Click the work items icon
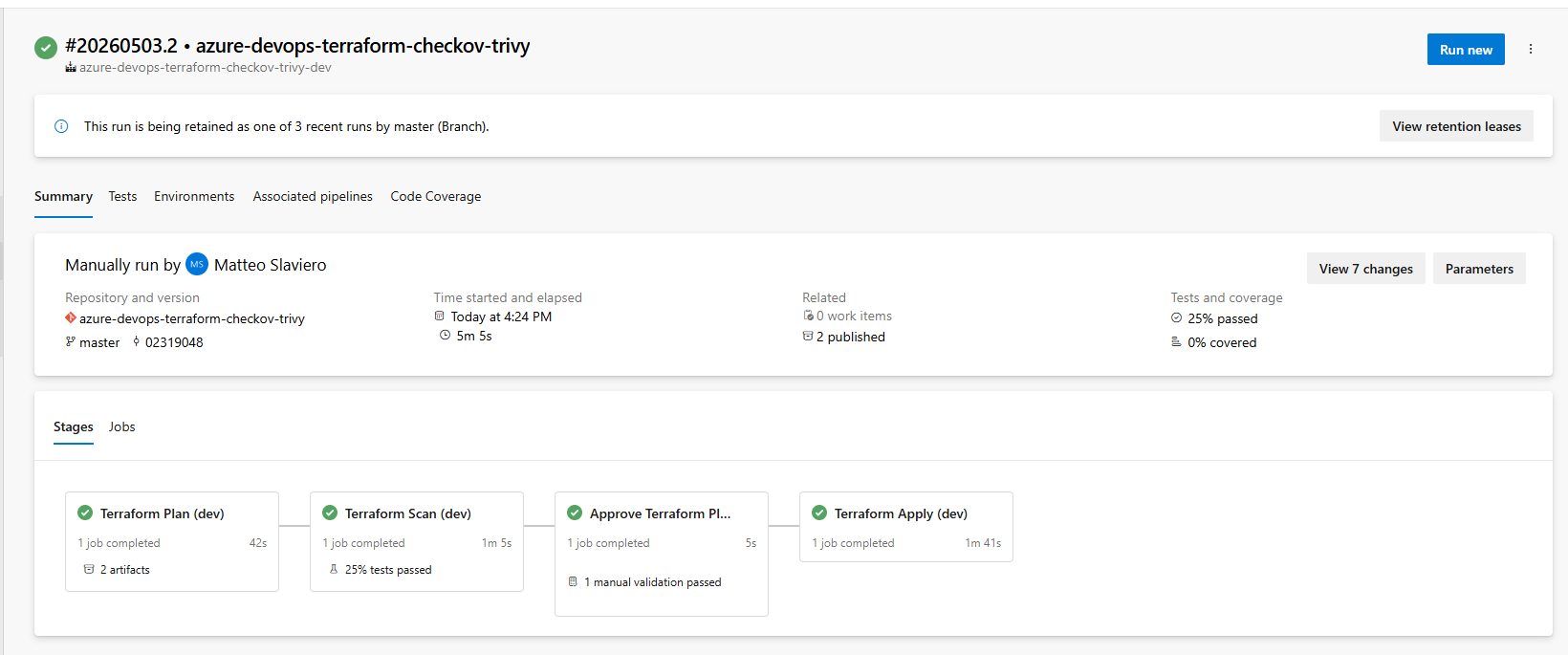The width and height of the screenshot is (1568, 655). (808, 316)
